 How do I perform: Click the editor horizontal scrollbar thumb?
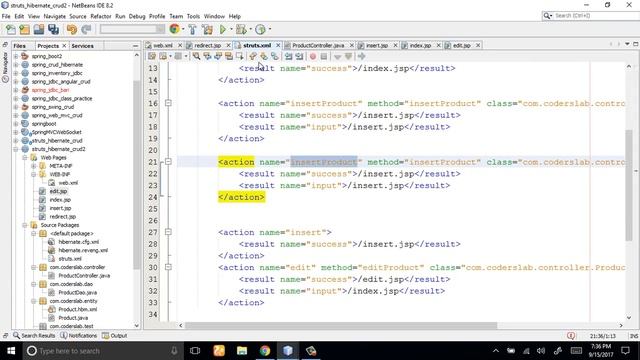click(341, 326)
